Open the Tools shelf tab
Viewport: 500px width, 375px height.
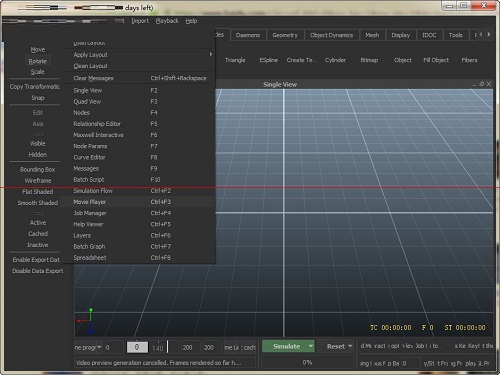tap(456, 35)
